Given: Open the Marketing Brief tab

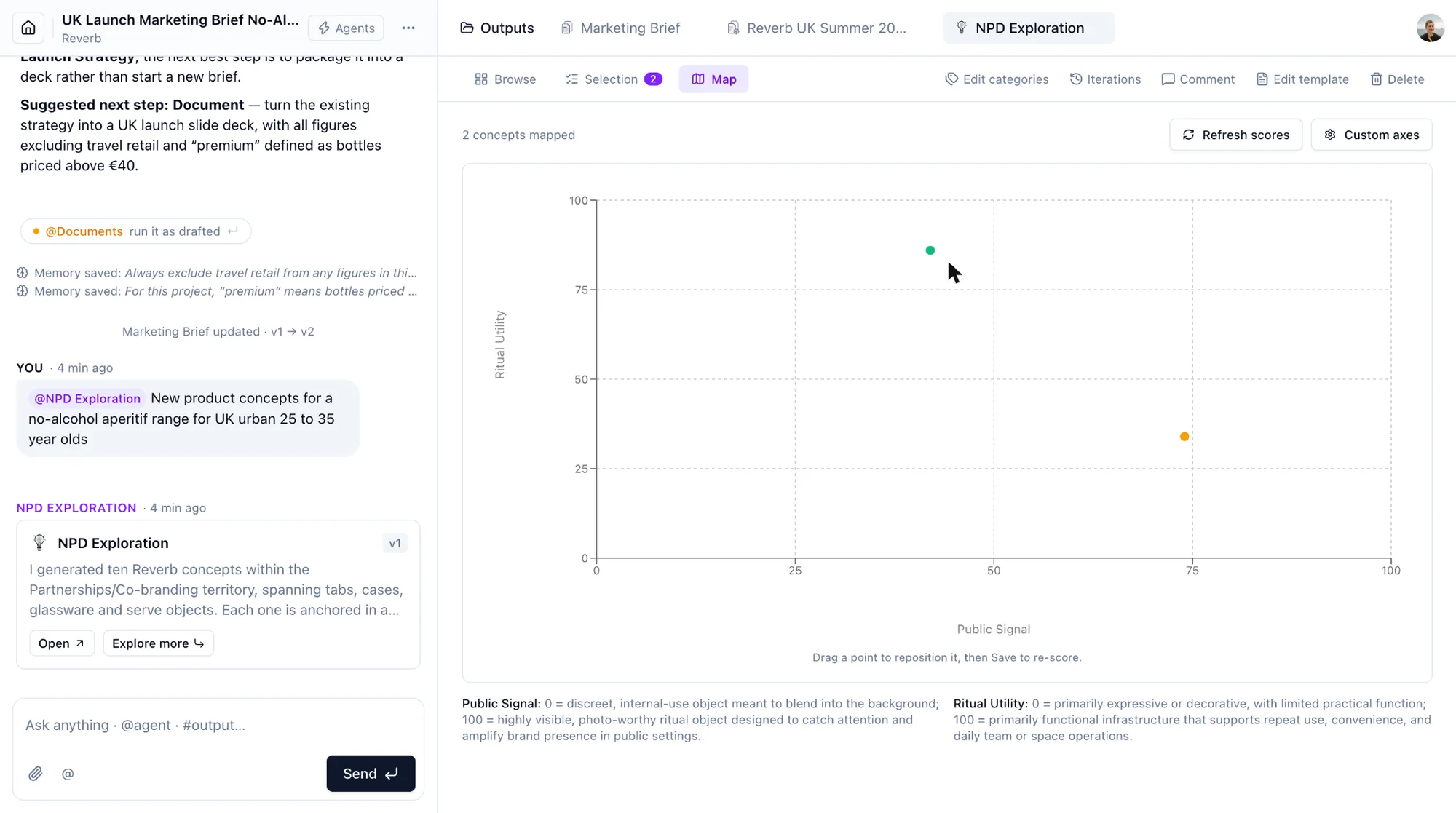Looking at the screenshot, I should click(620, 28).
